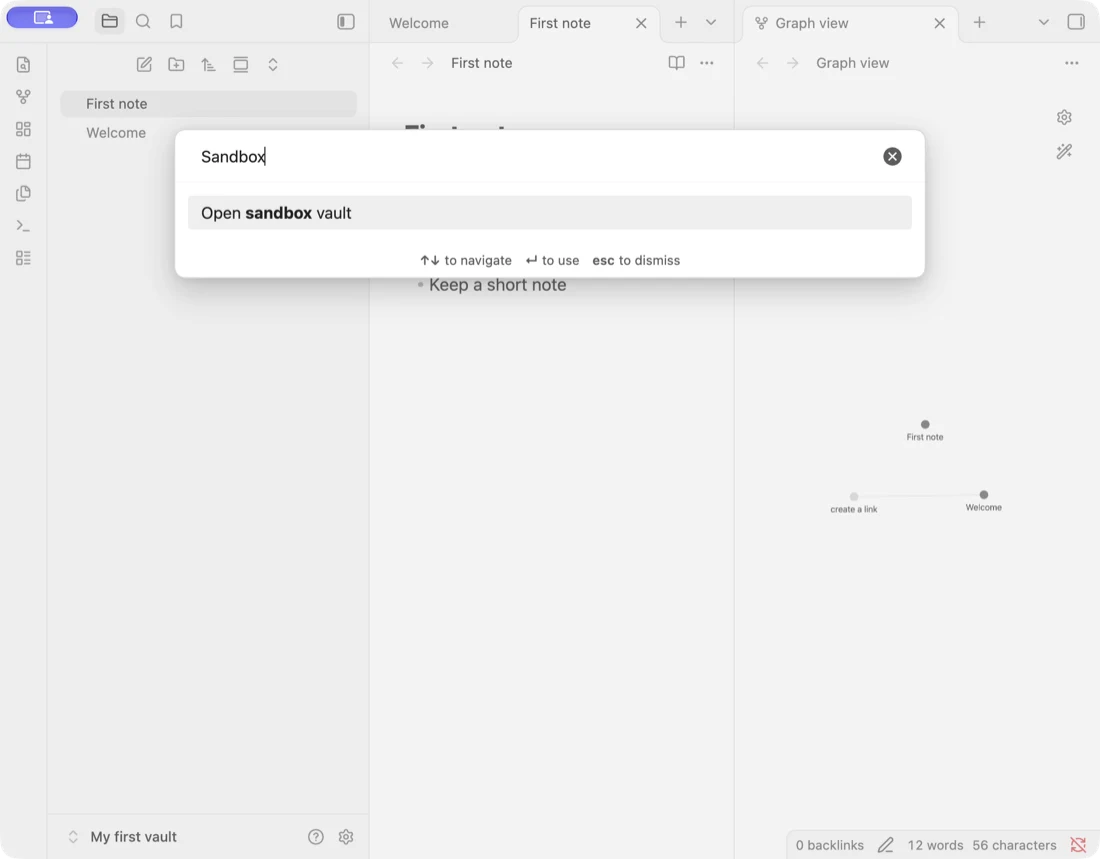Switch First note to reading view
Image resolution: width=1100 pixels, height=859 pixels.
coord(676,63)
